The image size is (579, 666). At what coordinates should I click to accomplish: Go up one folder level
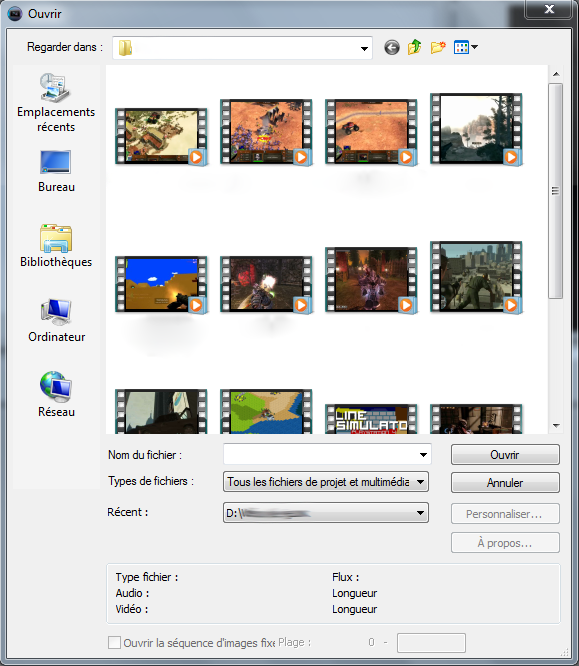click(x=414, y=47)
